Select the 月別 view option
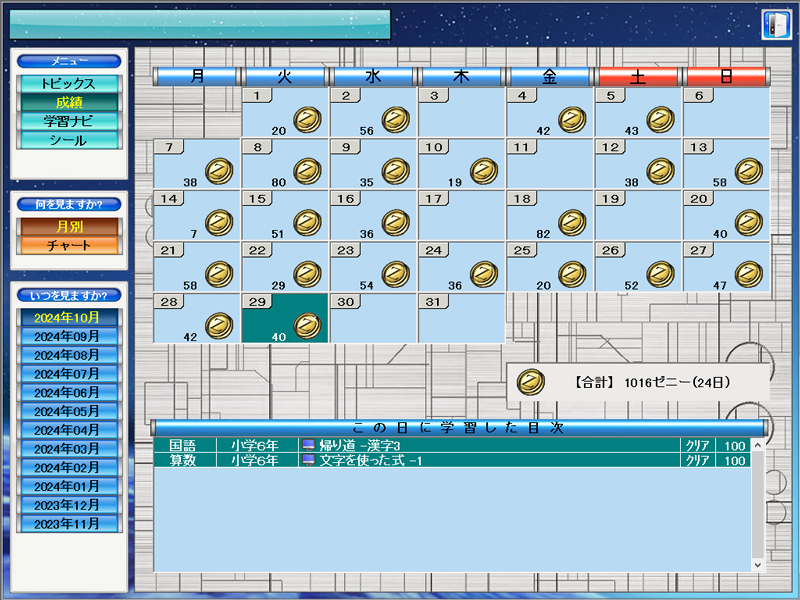800x600 pixels. tap(70, 227)
